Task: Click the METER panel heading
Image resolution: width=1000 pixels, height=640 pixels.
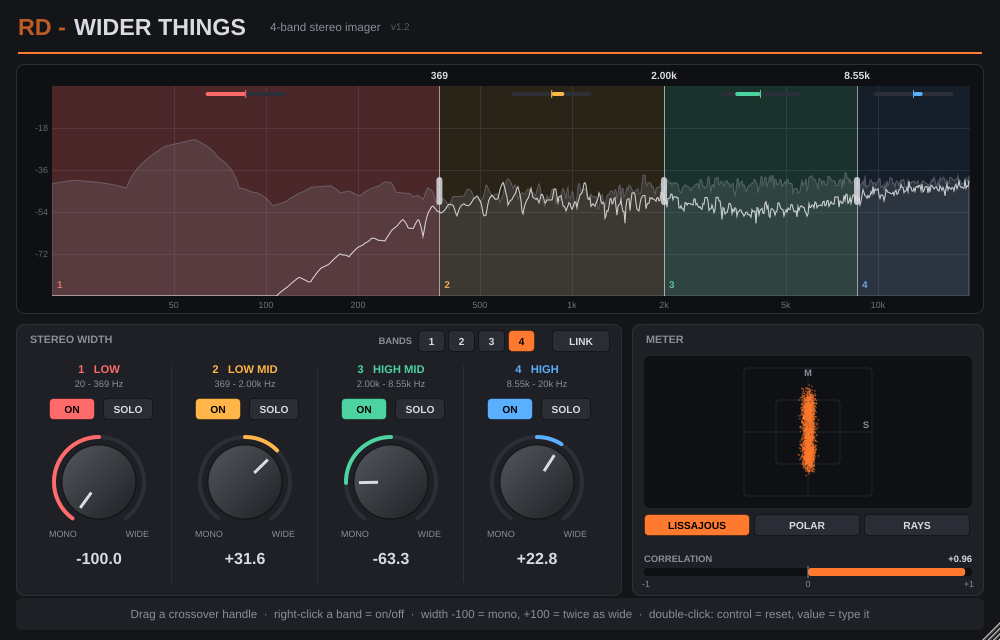Action: tap(665, 339)
